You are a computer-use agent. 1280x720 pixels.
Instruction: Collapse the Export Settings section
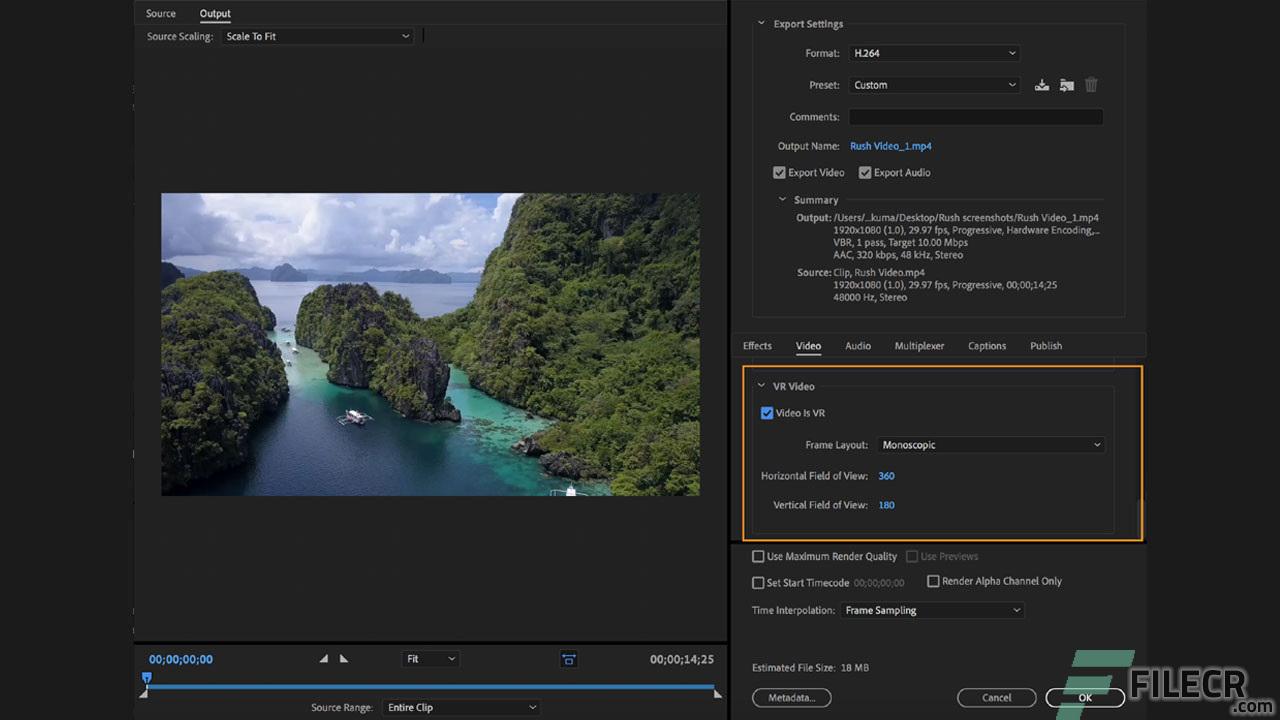click(760, 23)
